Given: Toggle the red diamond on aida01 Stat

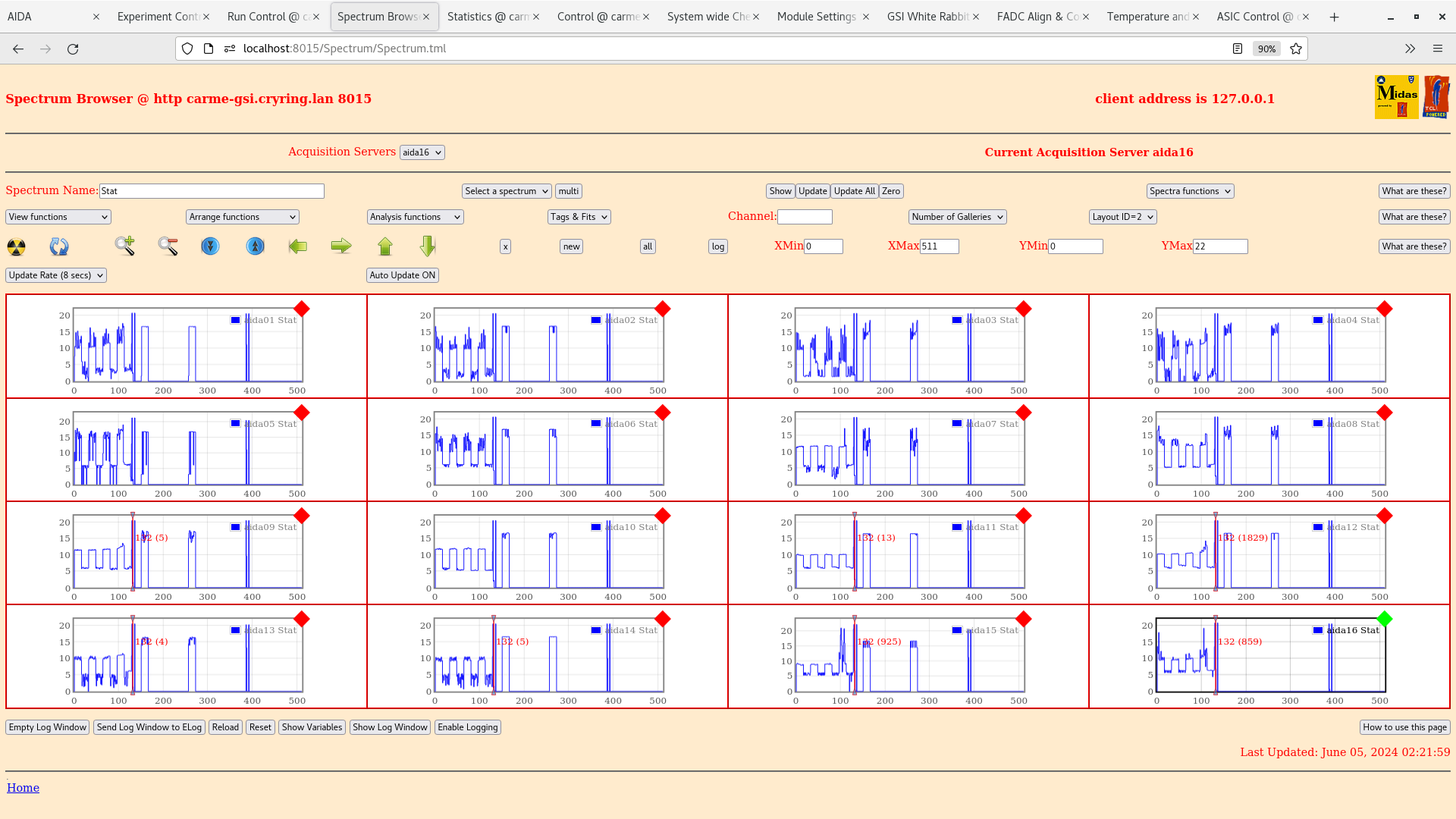Looking at the screenshot, I should [x=302, y=309].
